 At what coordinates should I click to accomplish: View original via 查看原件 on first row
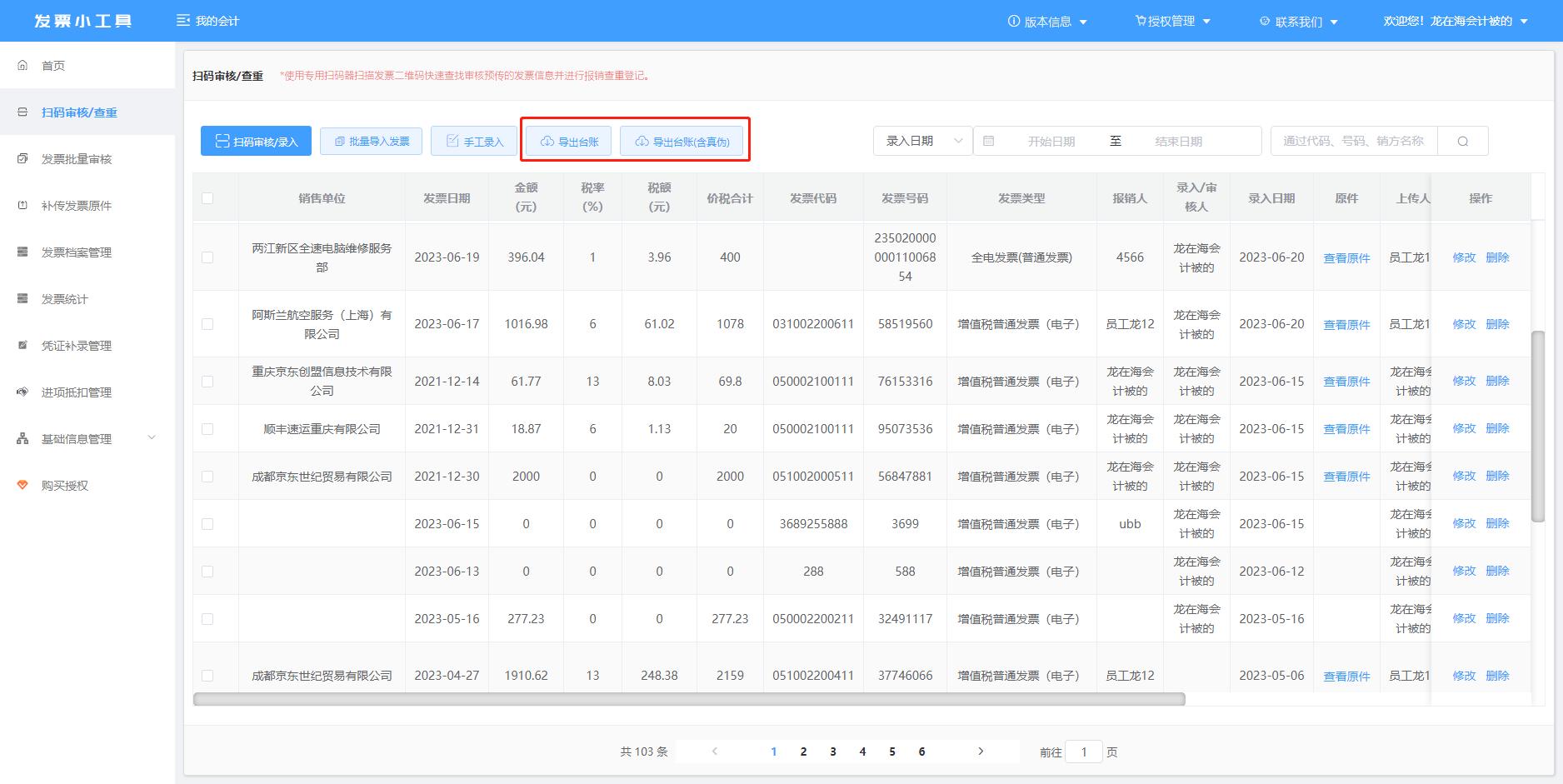(x=1346, y=257)
